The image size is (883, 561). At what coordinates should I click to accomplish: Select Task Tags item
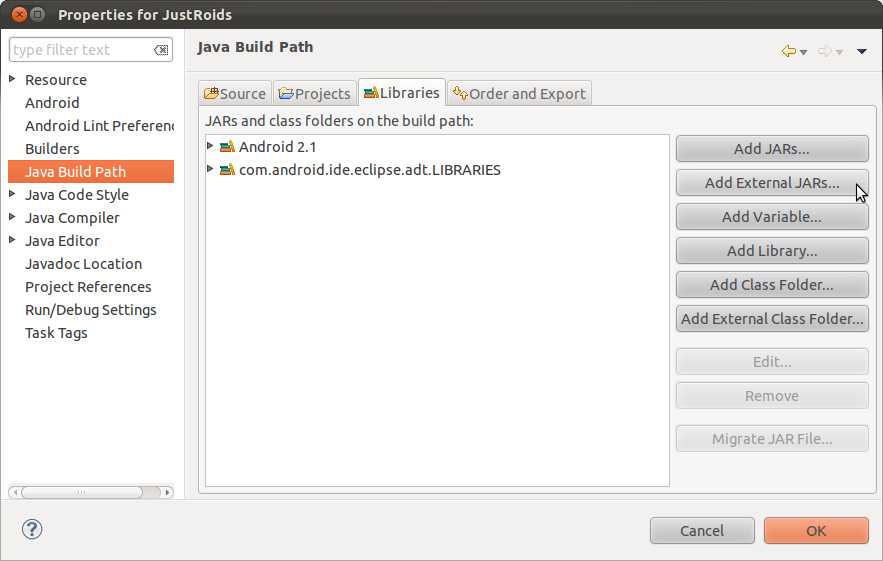[56, 333]
